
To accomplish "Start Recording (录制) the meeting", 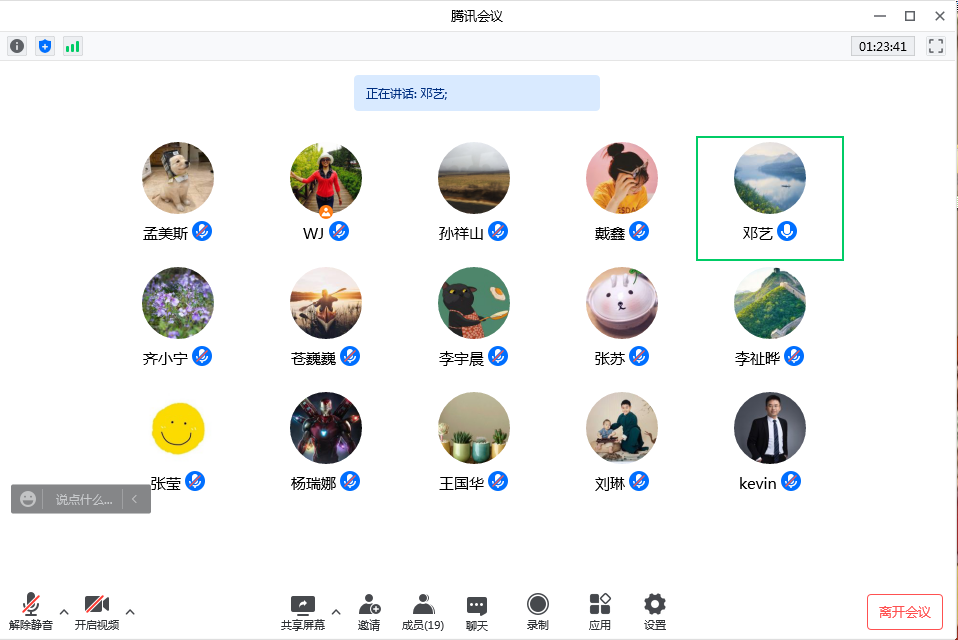I will coord(538,612).
